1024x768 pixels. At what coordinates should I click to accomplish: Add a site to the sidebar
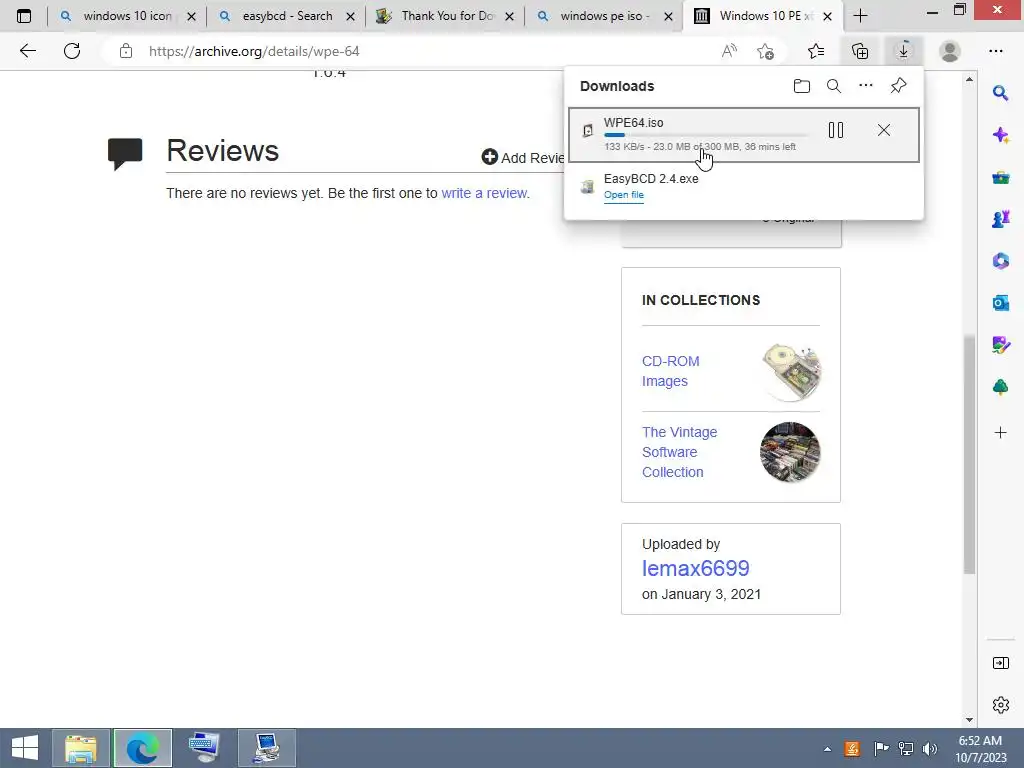pyautogui.click(x=1000, y=432)
